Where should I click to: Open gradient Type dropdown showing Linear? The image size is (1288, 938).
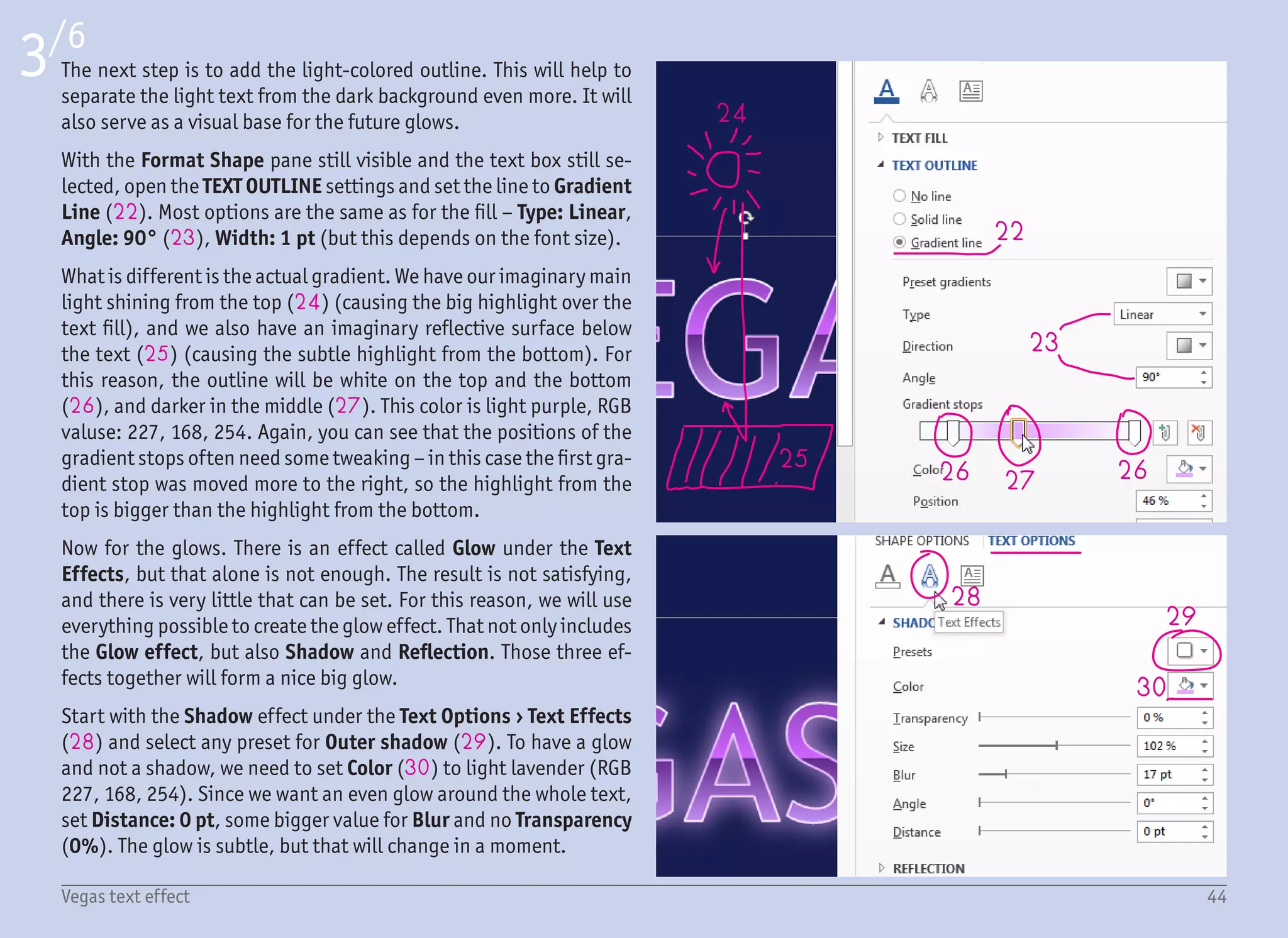point(1162,314)
